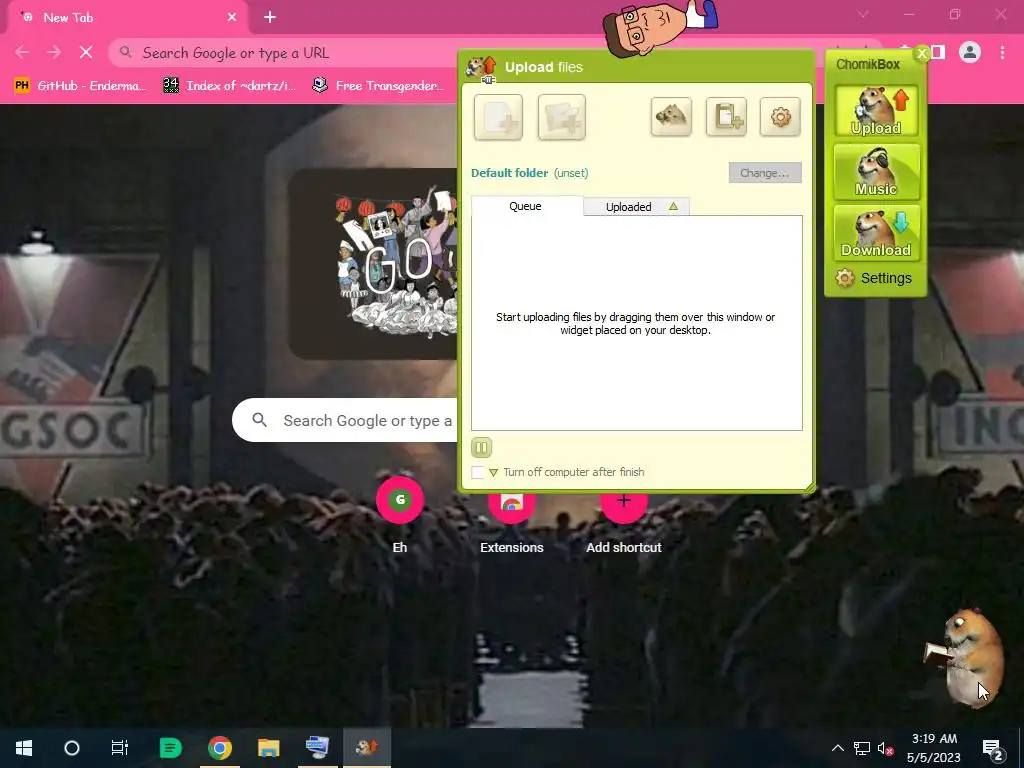
Task: Show hidden system tray icons
Action: 838,748
